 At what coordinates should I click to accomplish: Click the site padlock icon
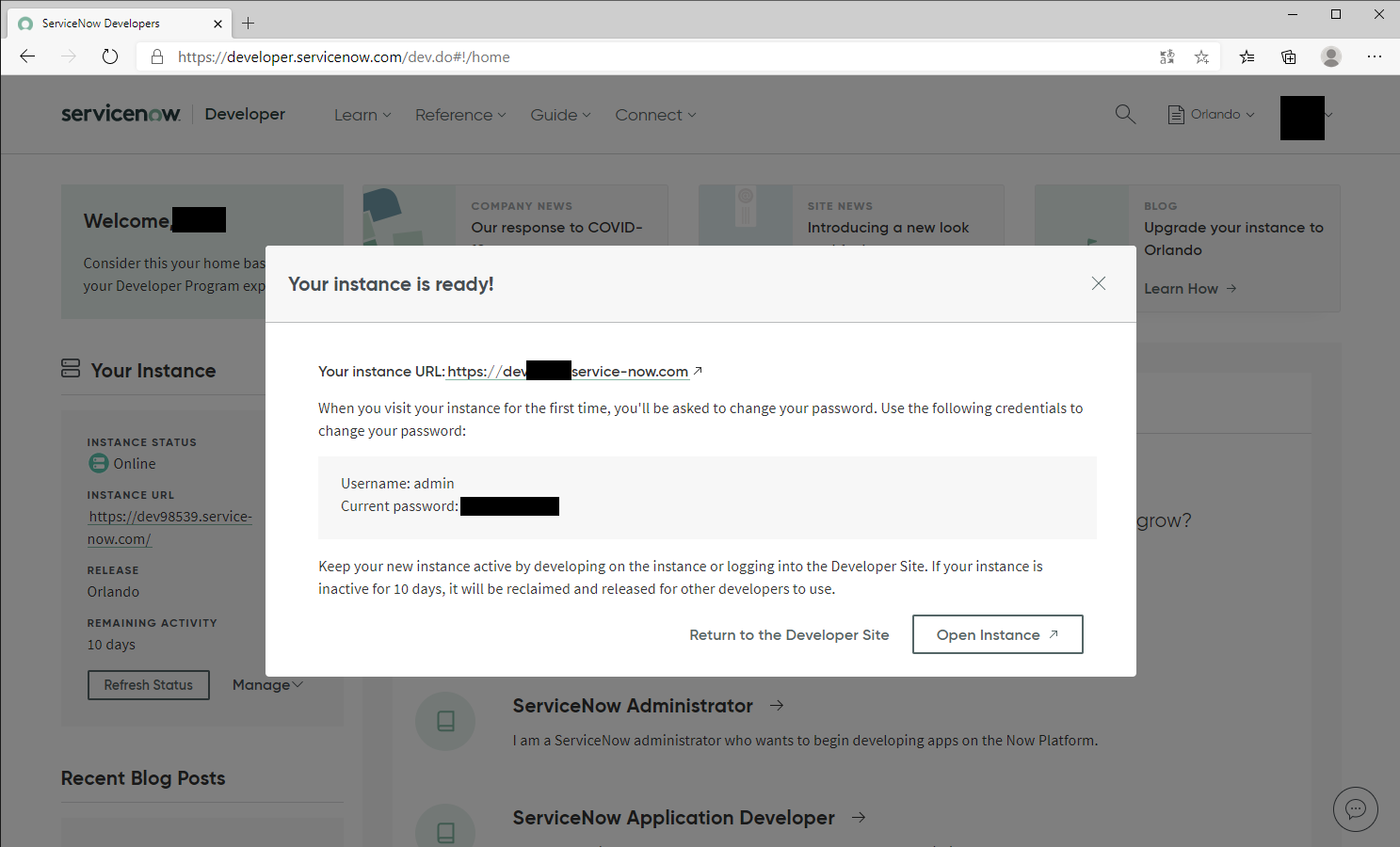pyautogui.click(x=157, y=56)
